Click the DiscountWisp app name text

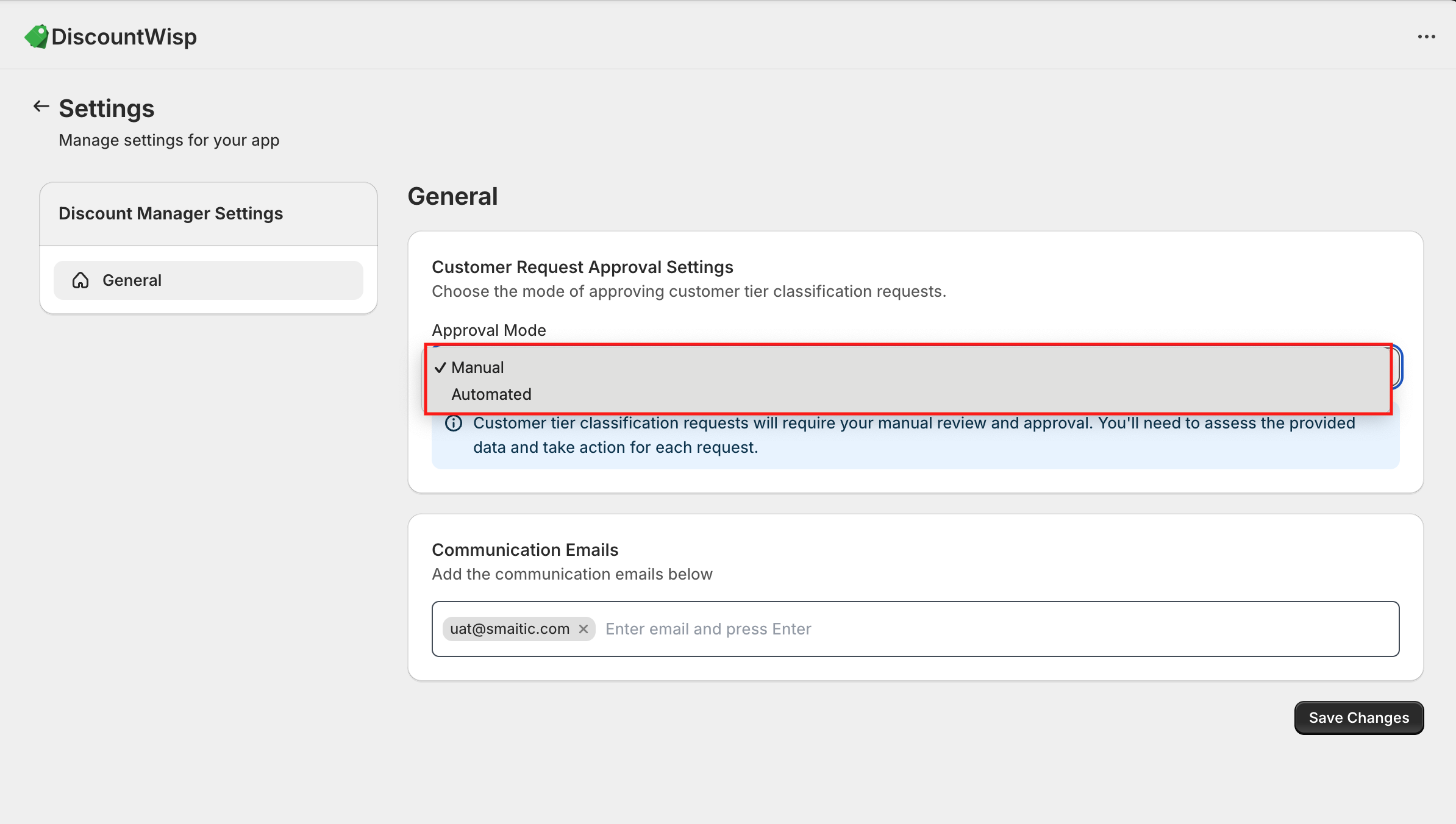(124, 37)
